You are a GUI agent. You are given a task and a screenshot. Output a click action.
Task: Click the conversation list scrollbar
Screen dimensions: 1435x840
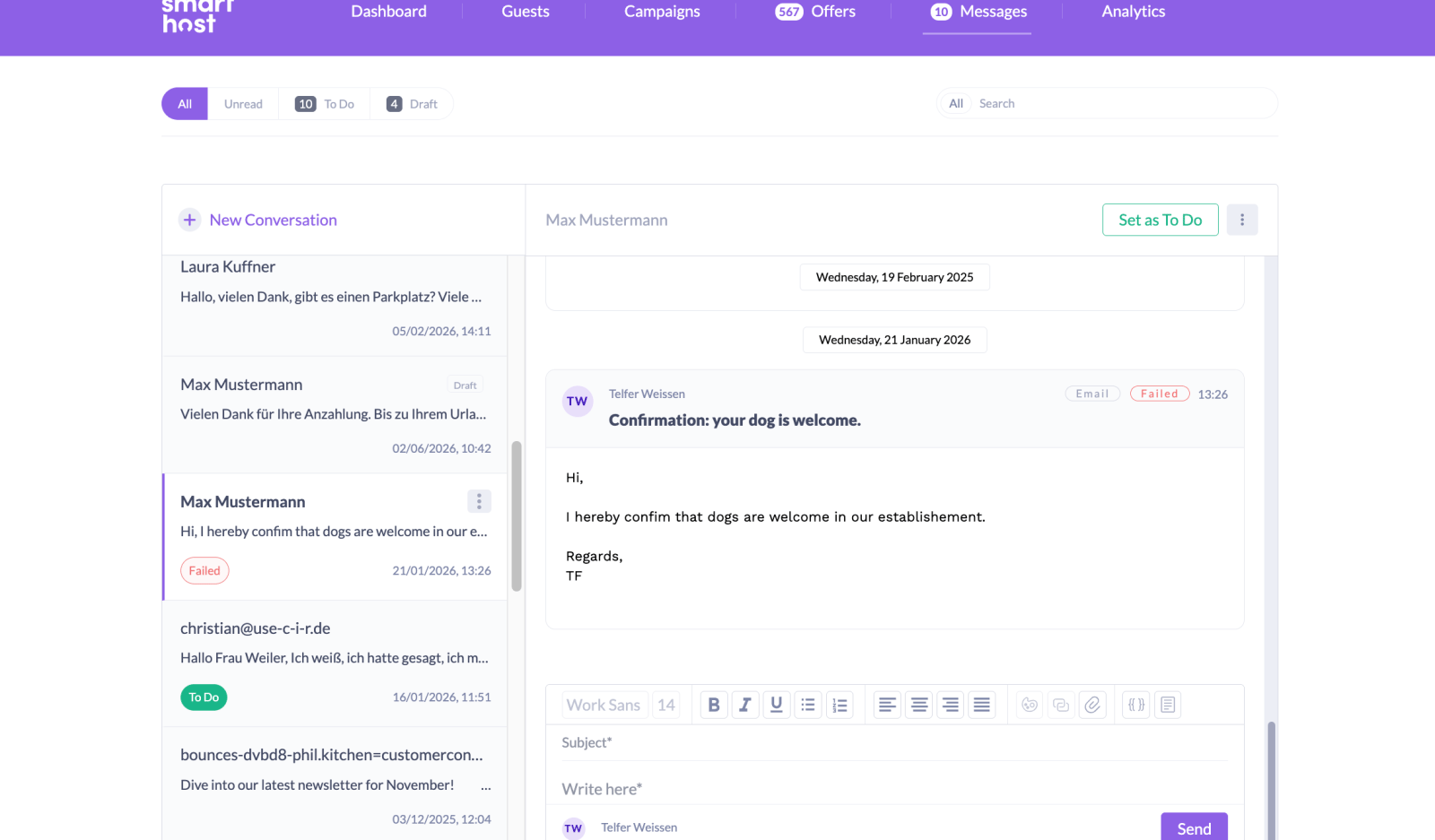517,515
